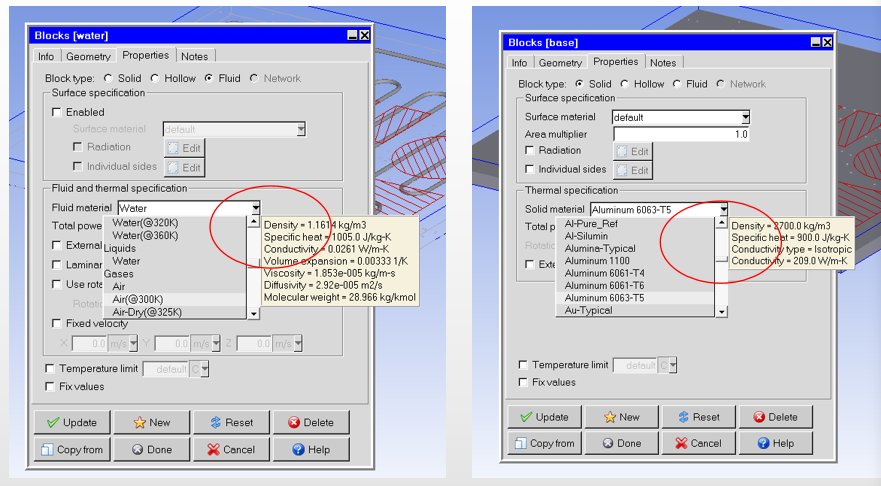Enable Temperature limit checkbox in water dialog

51,369
